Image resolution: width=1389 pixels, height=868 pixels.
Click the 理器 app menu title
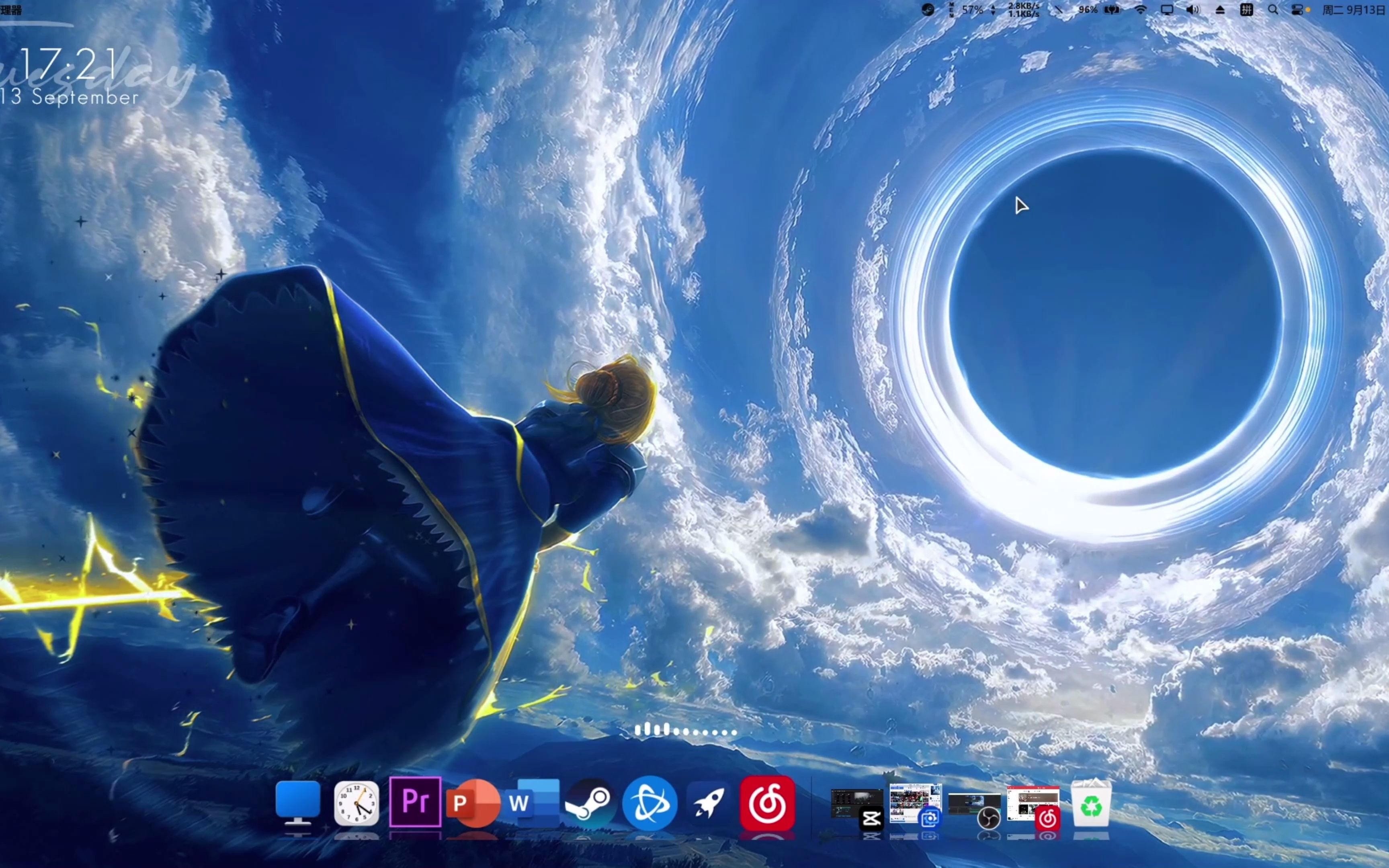point(11,10)
